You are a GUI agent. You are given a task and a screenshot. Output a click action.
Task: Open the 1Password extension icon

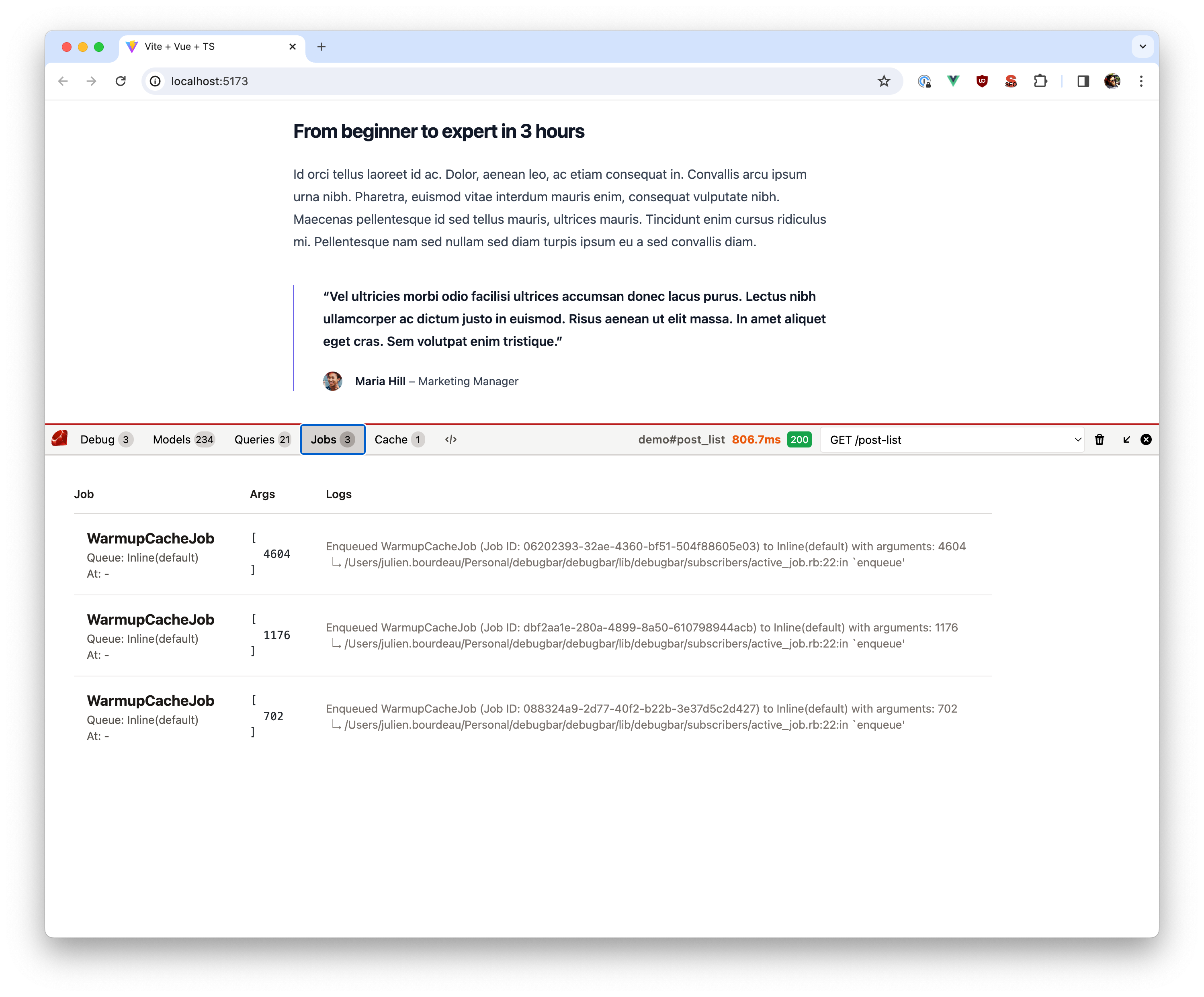pyautogui.click(x=925, y=82)
